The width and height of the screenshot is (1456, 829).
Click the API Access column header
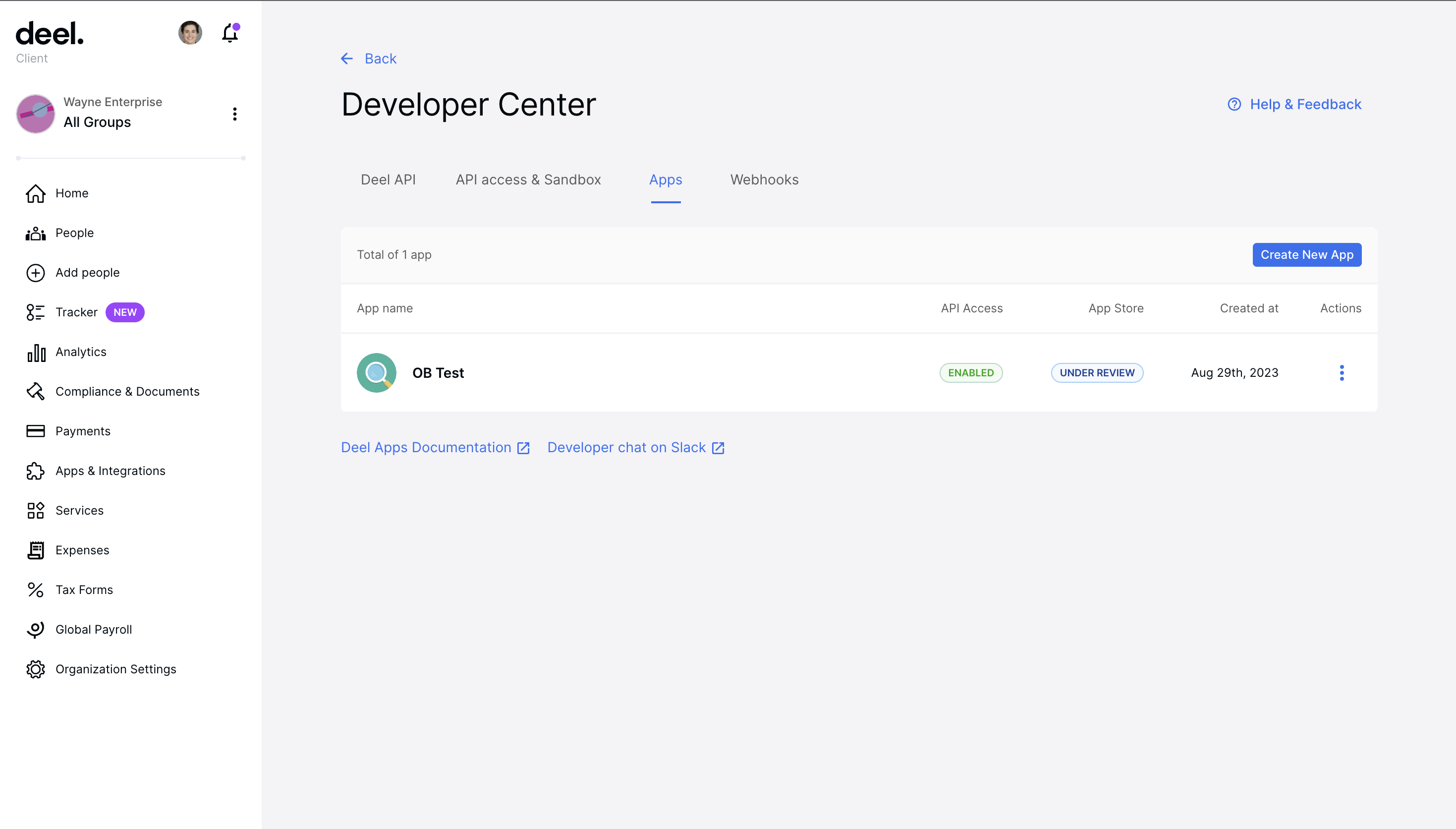(972, 308)
